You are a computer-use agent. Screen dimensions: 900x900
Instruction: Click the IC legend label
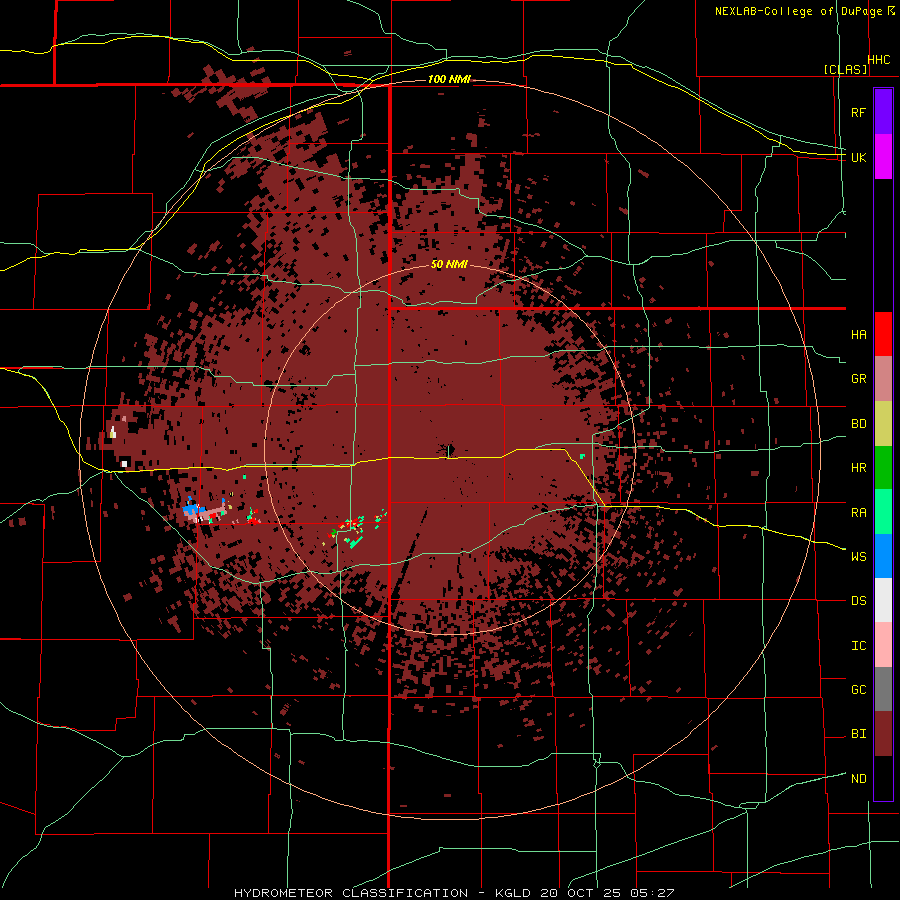pyautogui.click(x=858, y=645)
